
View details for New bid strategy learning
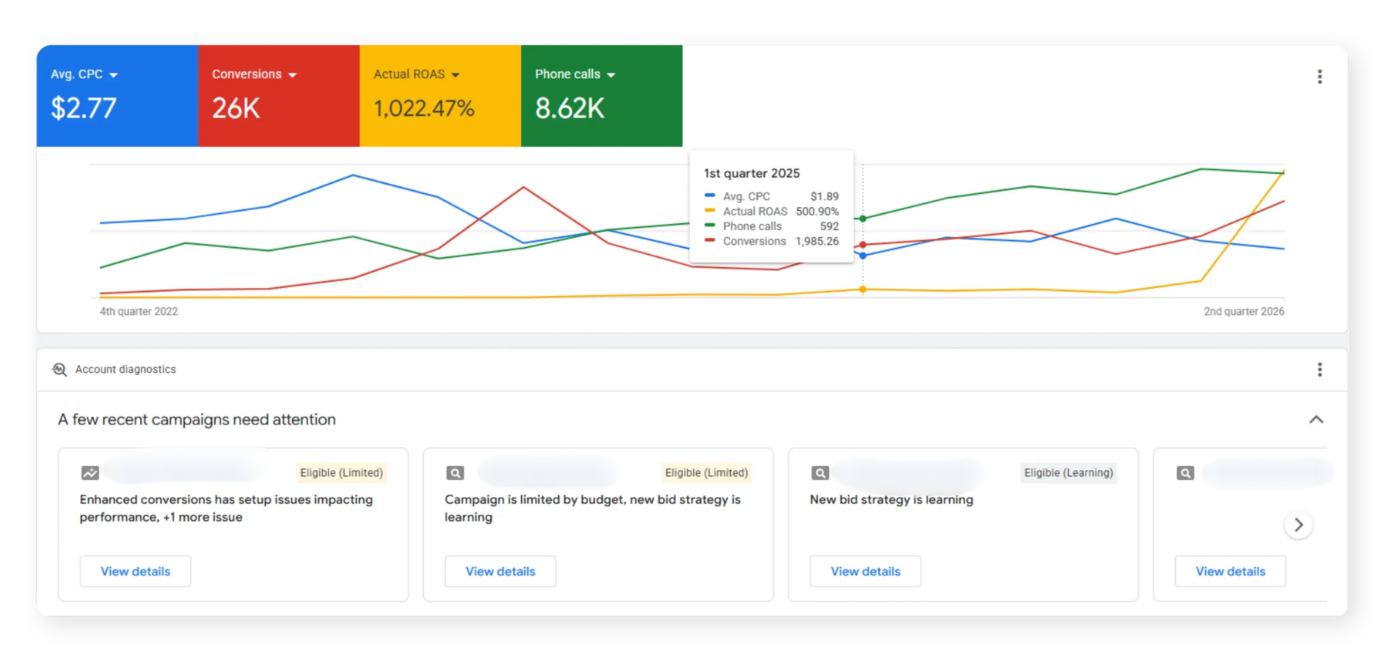865,571
